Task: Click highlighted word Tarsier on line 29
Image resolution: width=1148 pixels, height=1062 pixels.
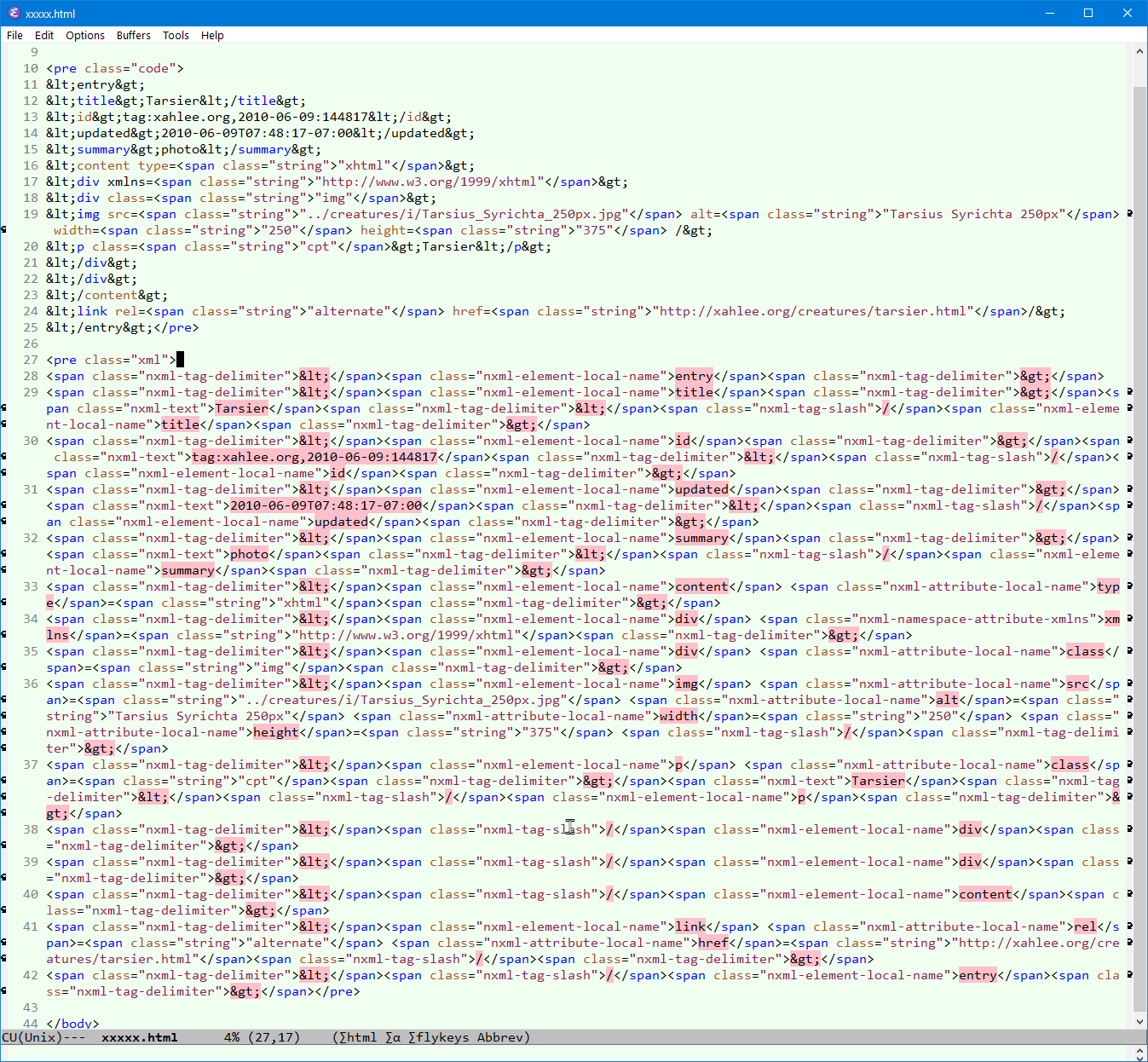Action: 241,408
